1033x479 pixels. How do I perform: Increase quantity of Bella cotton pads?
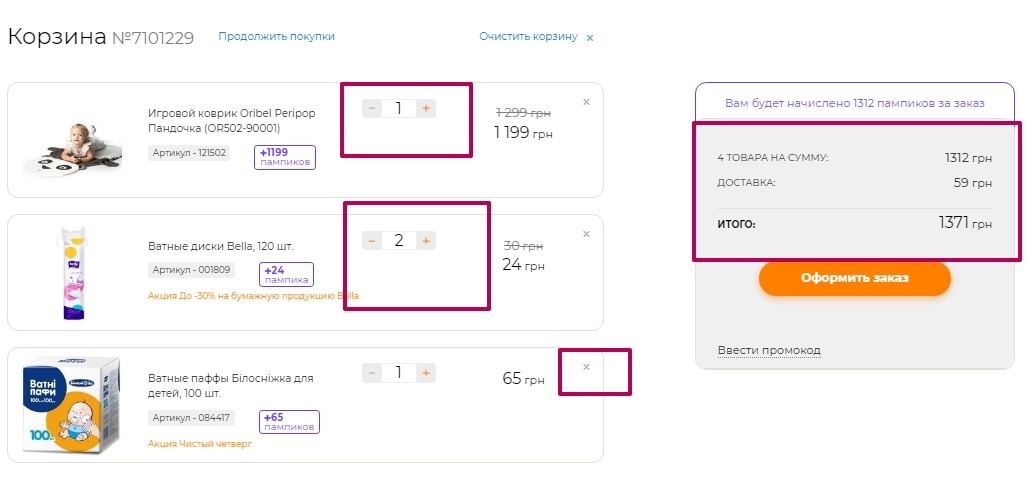(x=426, y=240)
